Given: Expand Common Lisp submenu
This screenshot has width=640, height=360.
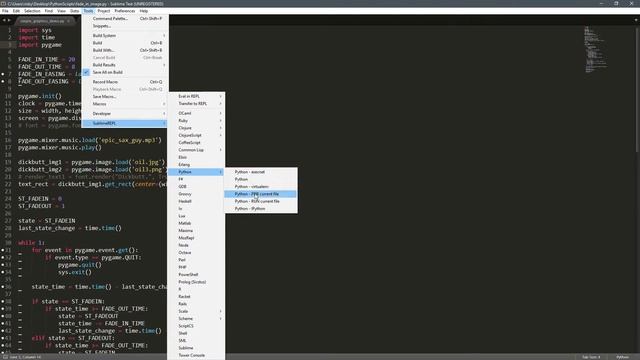Looking at the screenshot, I should [x=196, y=150].
